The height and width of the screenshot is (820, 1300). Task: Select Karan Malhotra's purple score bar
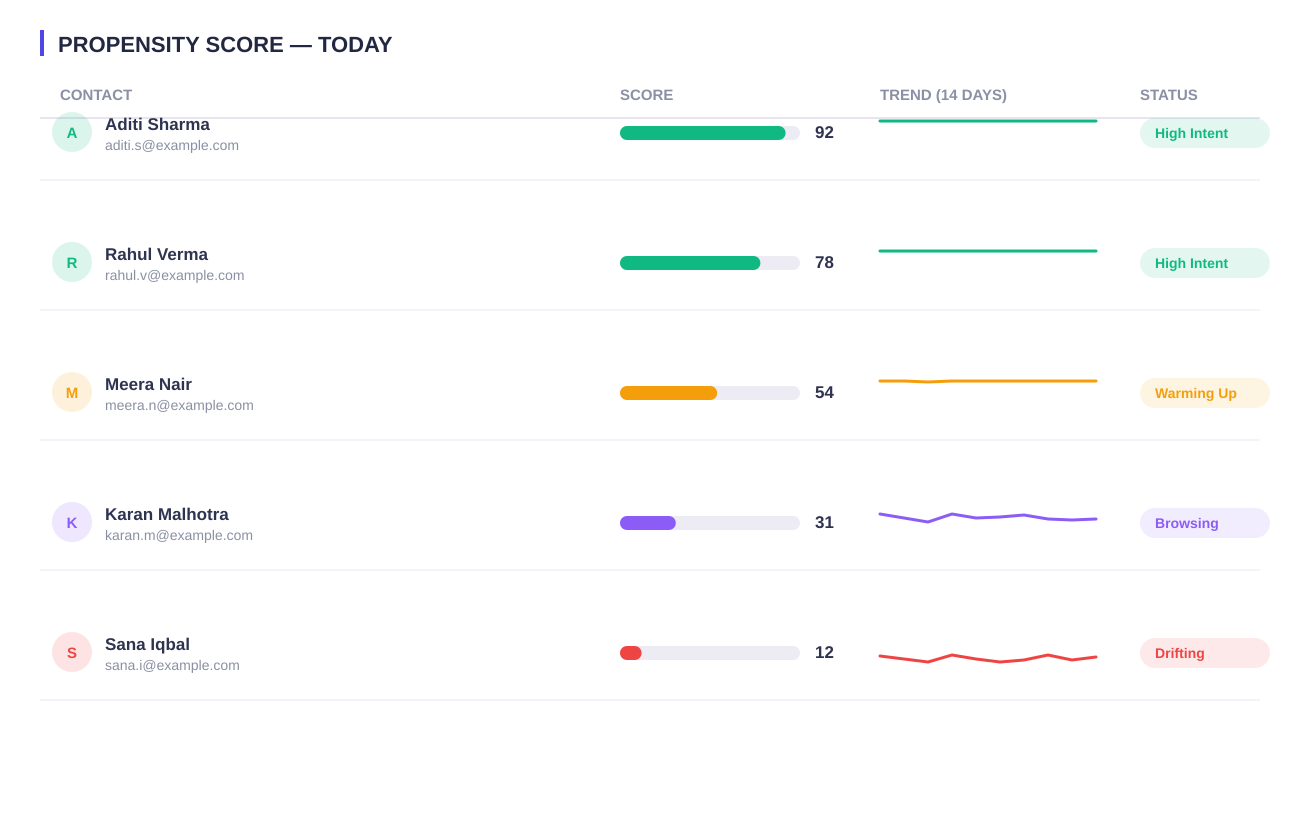point(710,523)
